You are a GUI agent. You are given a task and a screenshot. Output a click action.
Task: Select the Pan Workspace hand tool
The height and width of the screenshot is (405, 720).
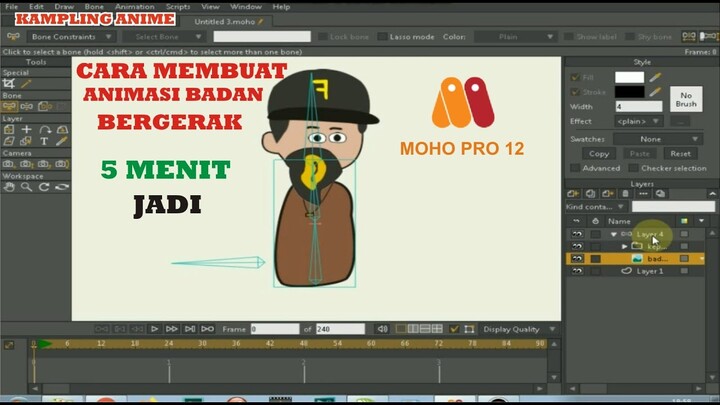click(9, 187)
